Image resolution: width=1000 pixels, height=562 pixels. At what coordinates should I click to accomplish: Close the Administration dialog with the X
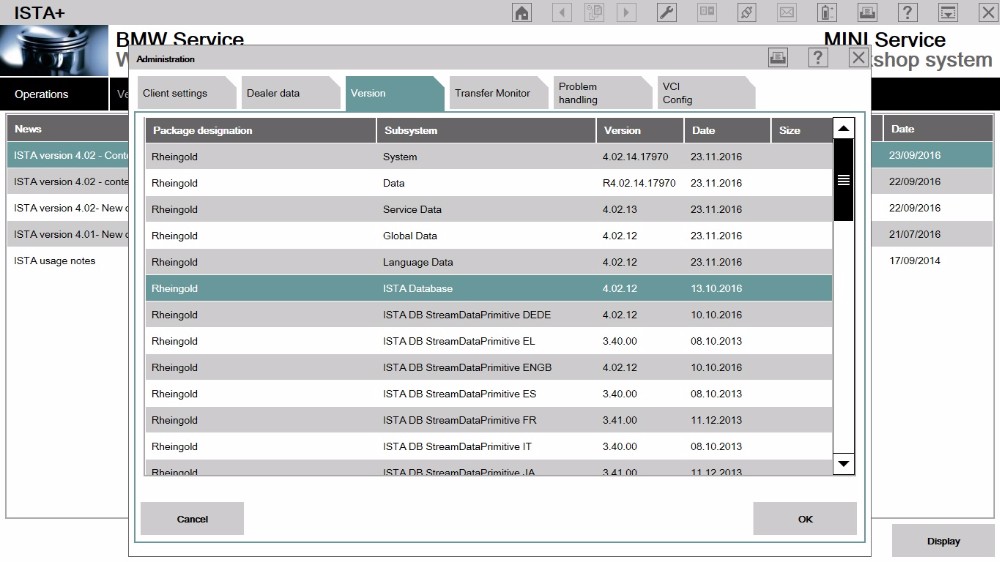[858, 58]
